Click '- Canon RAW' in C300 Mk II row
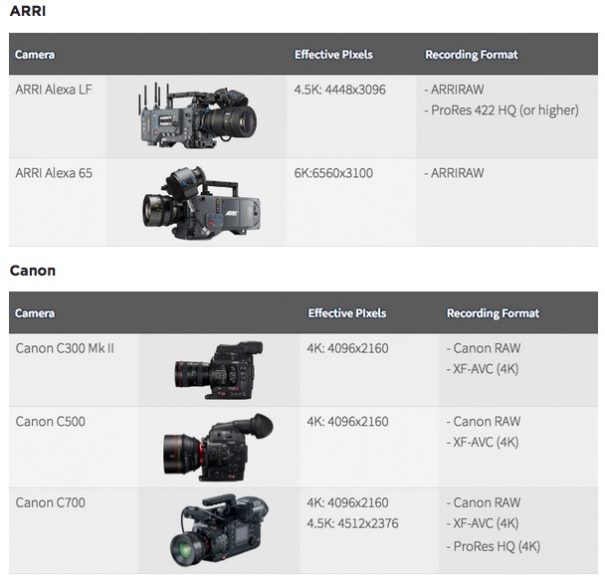The height and width of the screenshot is (584, 605). 483,348
